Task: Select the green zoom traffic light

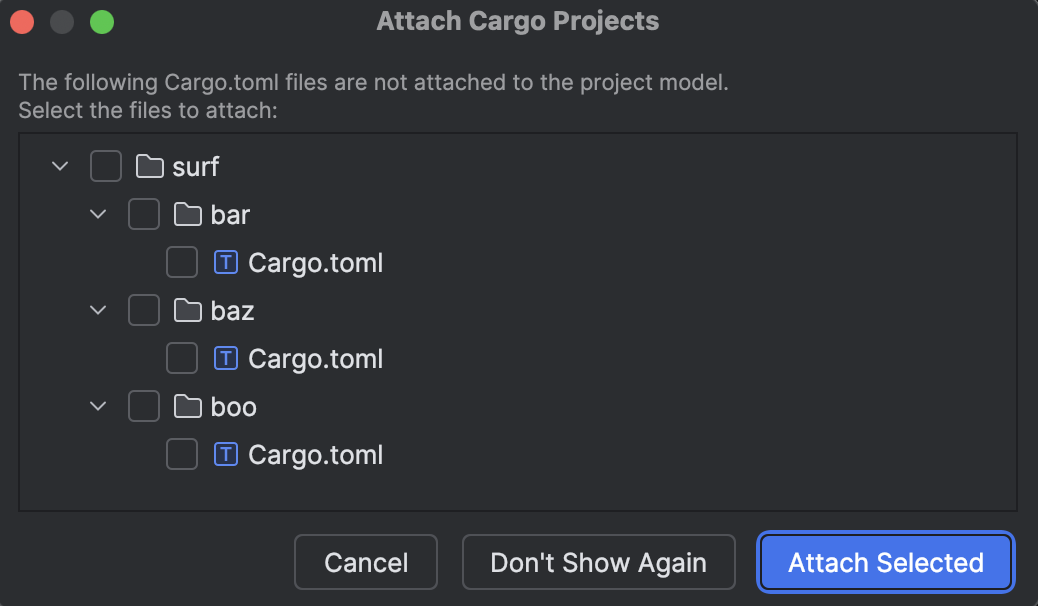Action: (100, 21)
